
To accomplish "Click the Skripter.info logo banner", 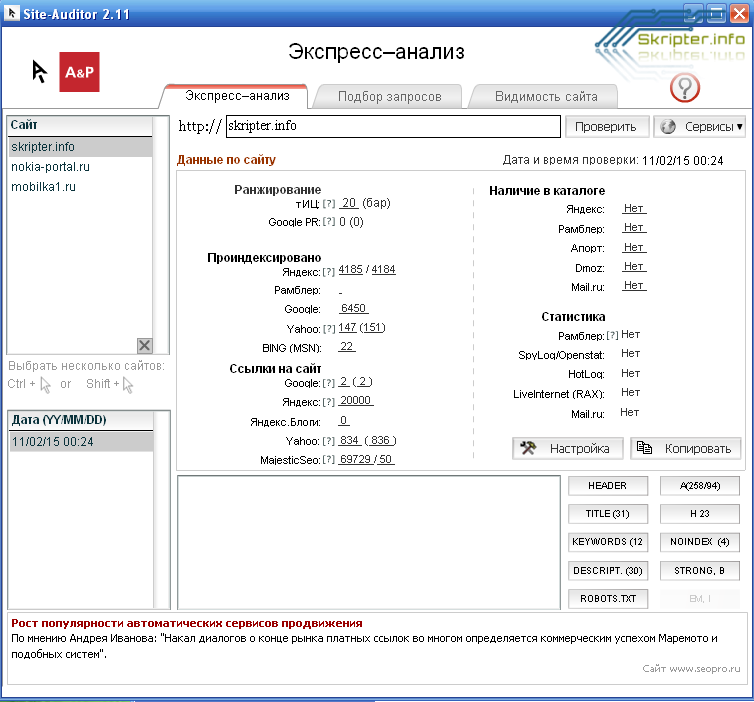I will [671, 44].
